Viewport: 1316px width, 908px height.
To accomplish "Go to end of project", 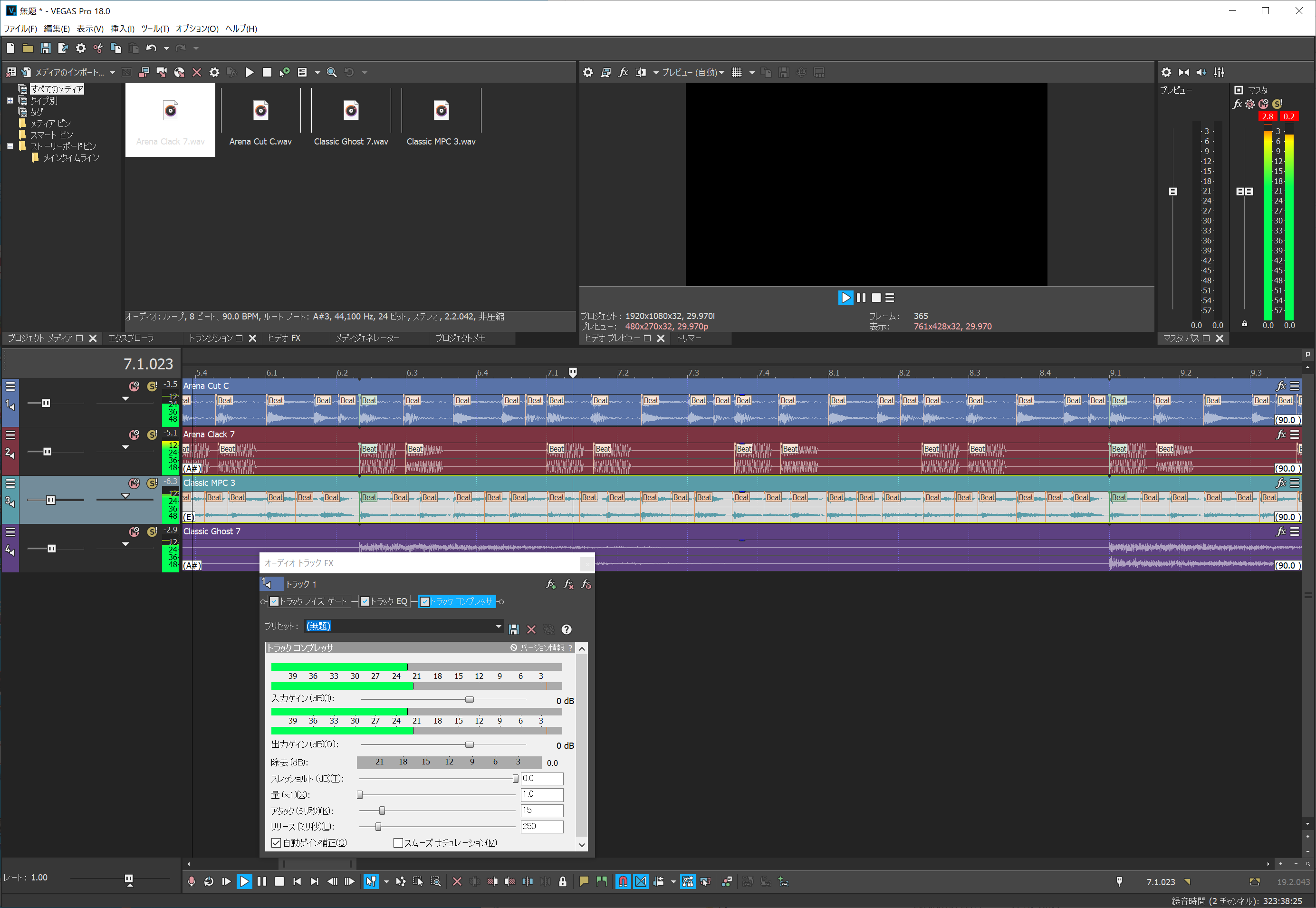I will 315,881.
